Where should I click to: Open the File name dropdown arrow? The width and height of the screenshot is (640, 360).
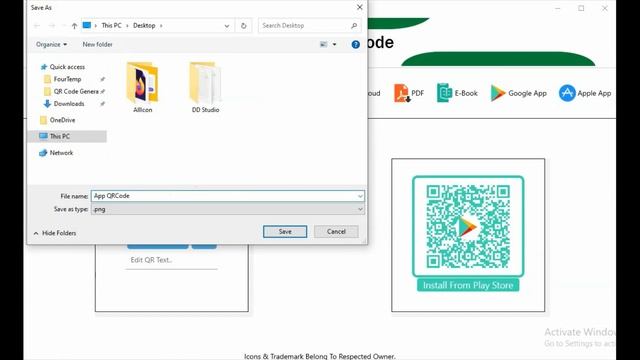[360, 196]
